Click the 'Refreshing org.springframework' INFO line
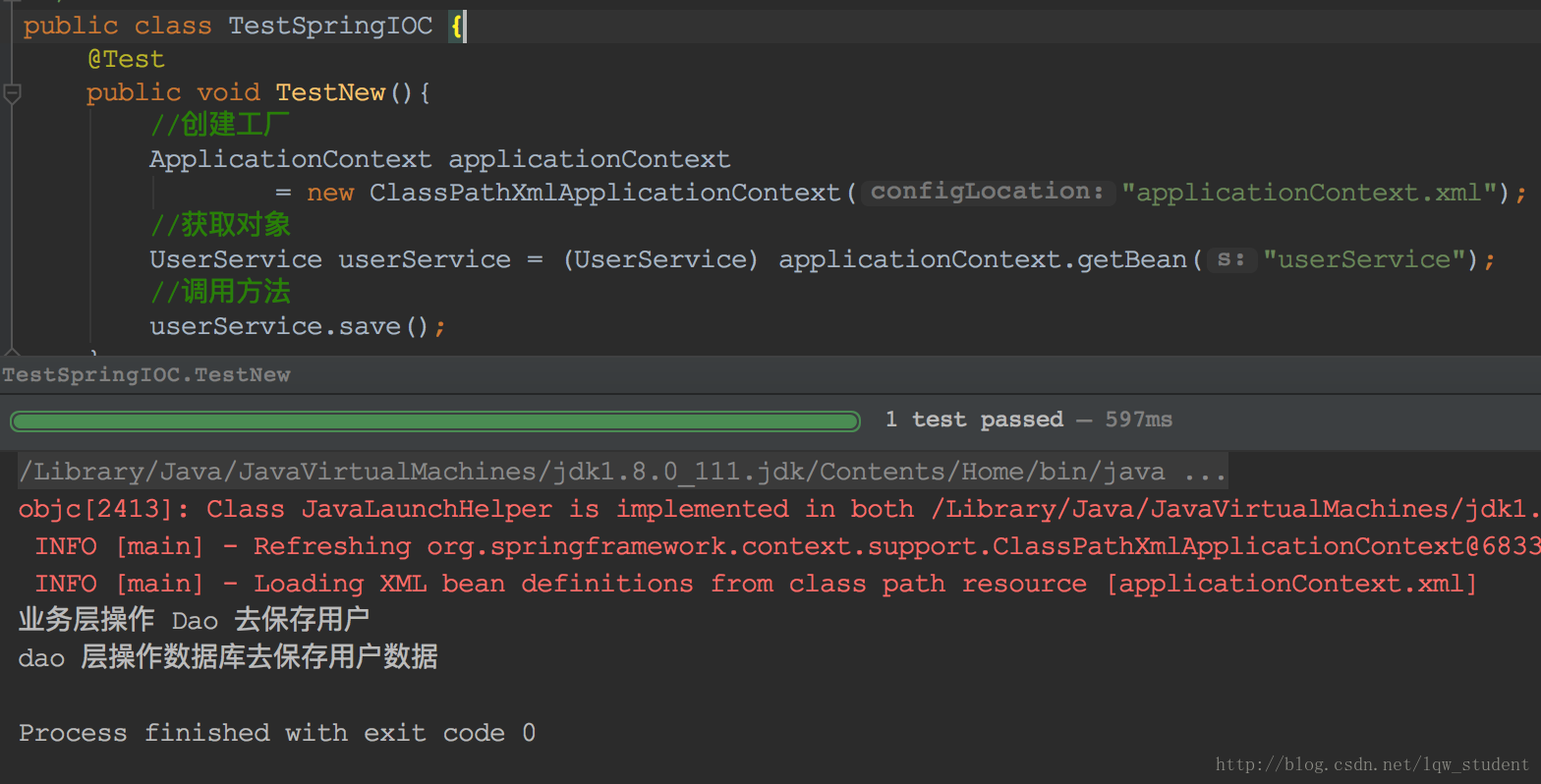 (x=787, y=546)
